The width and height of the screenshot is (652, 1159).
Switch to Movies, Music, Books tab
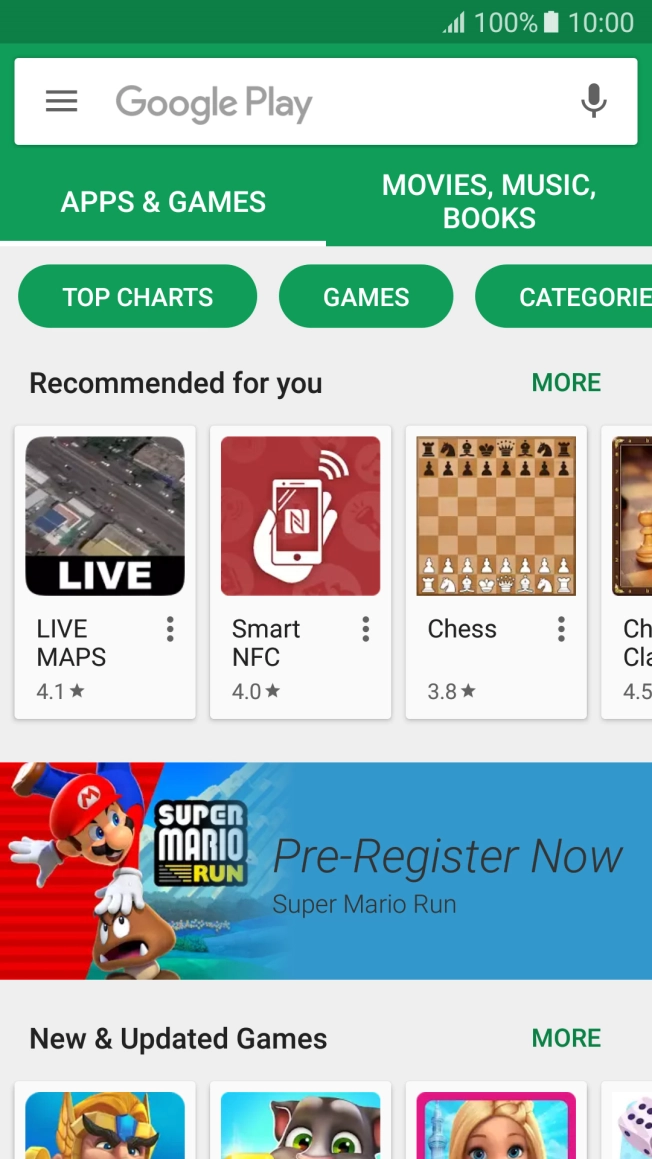click(489, 202)
